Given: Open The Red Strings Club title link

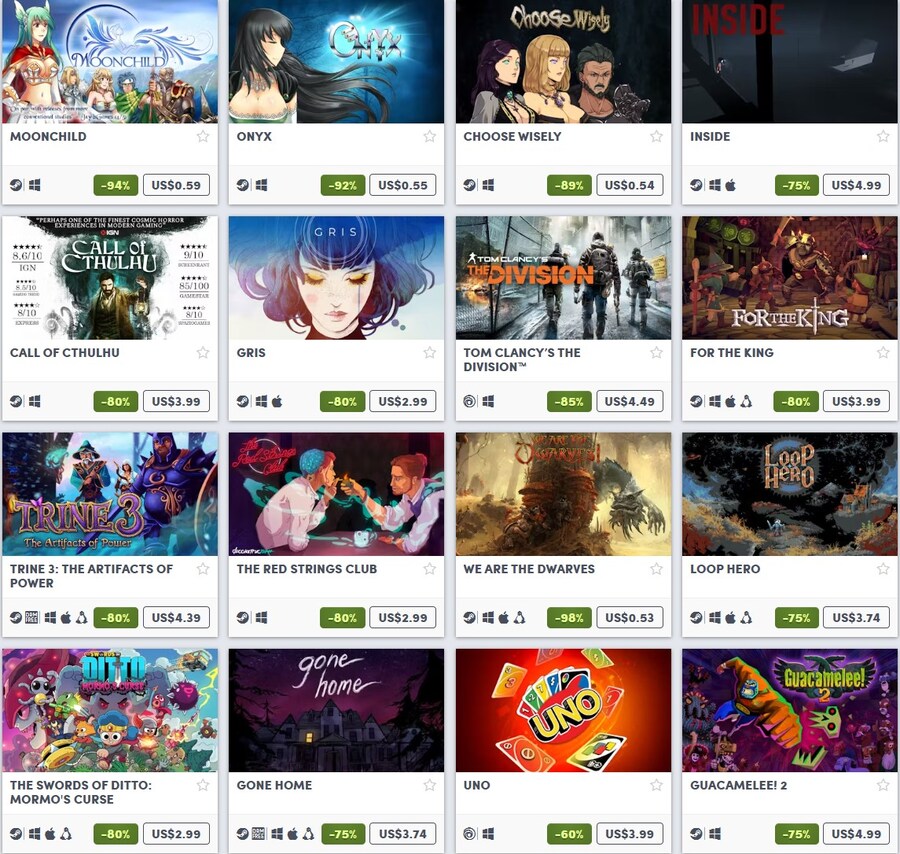Looking at the screenshot, I should click(307, 569).
